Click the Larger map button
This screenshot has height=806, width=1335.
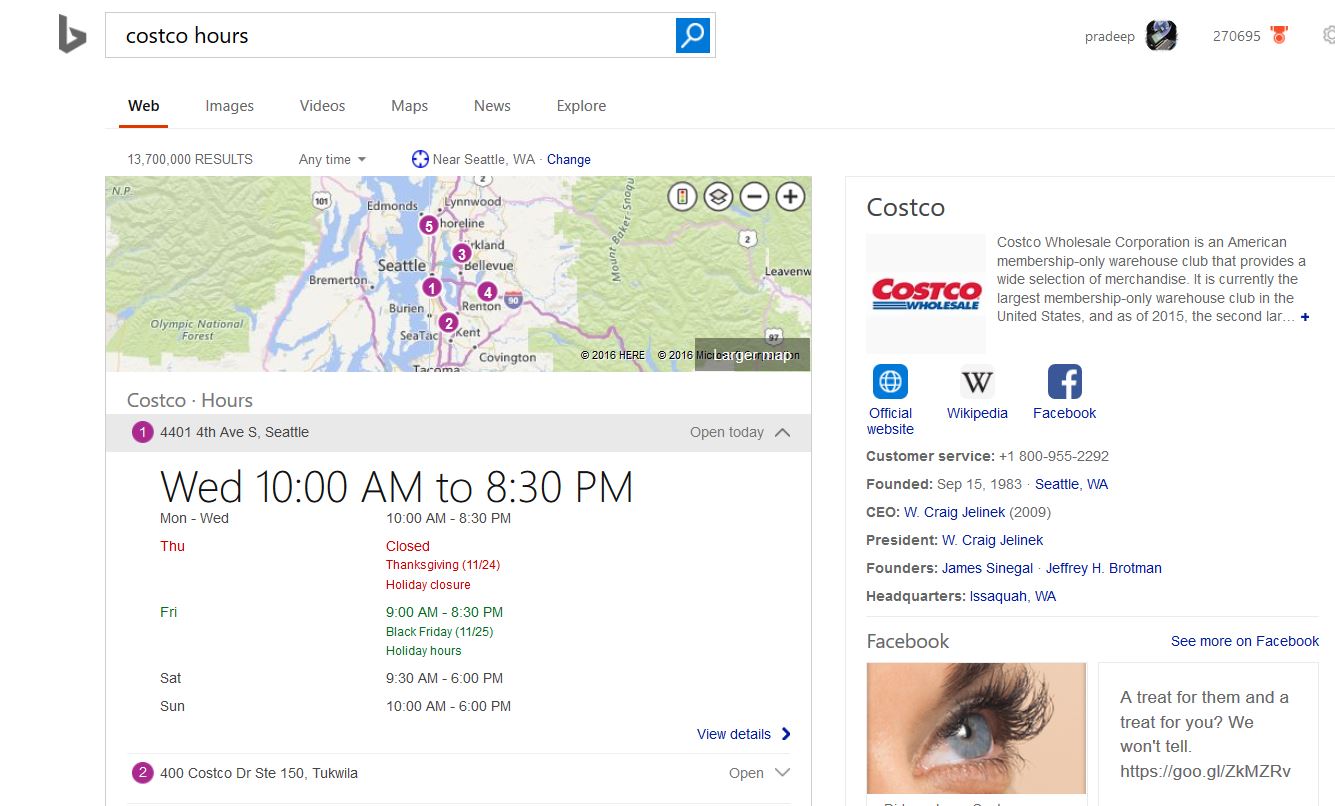click(752, 355)
